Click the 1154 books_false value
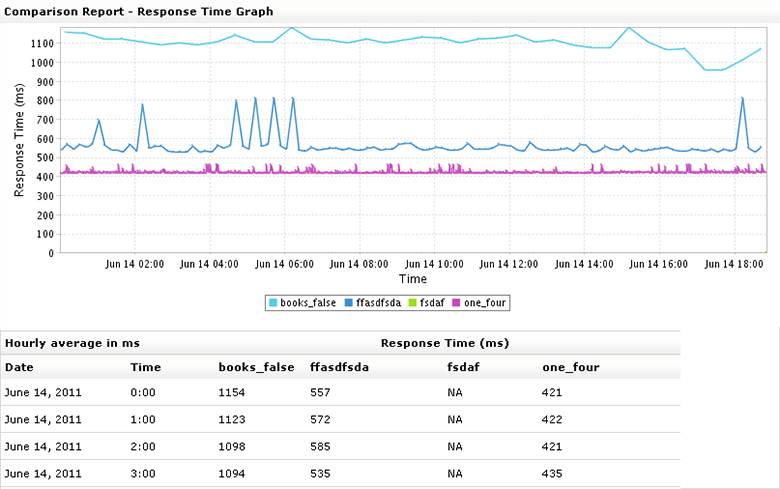Image resolution: width=780 pixels, height=489 pixels. click(232, 393)
